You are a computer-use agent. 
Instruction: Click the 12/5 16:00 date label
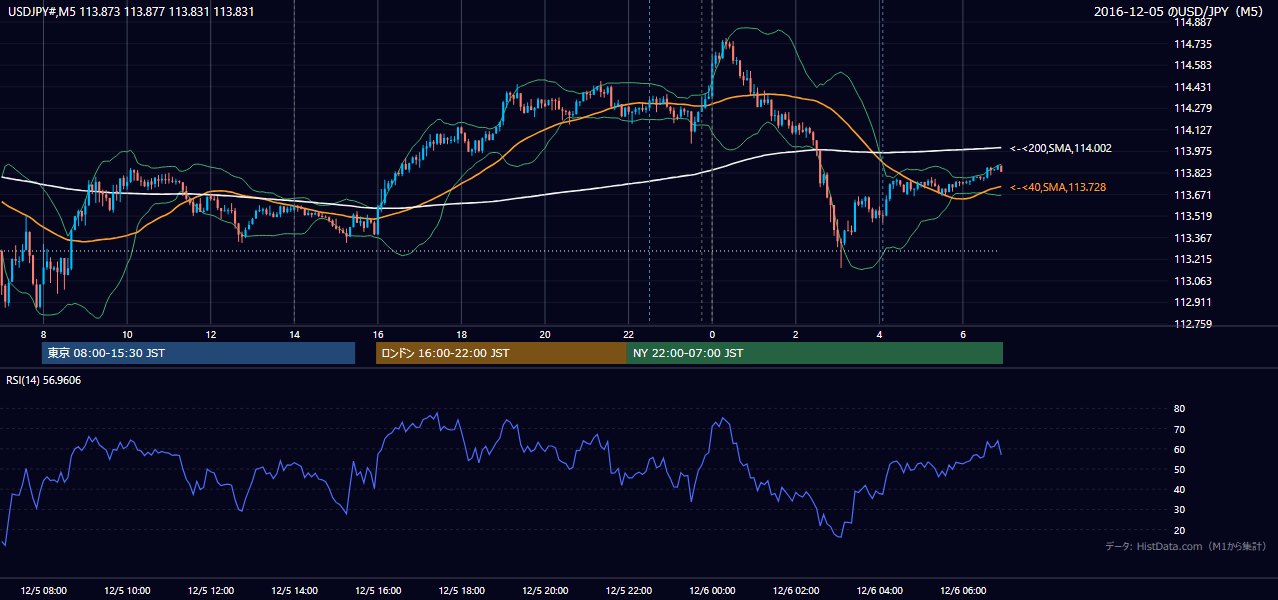379,591
